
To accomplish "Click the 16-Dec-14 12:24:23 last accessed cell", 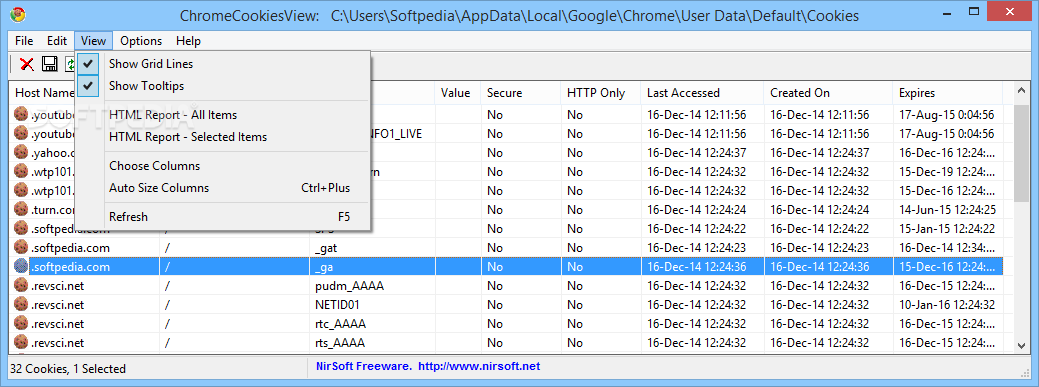I will 696,248.
